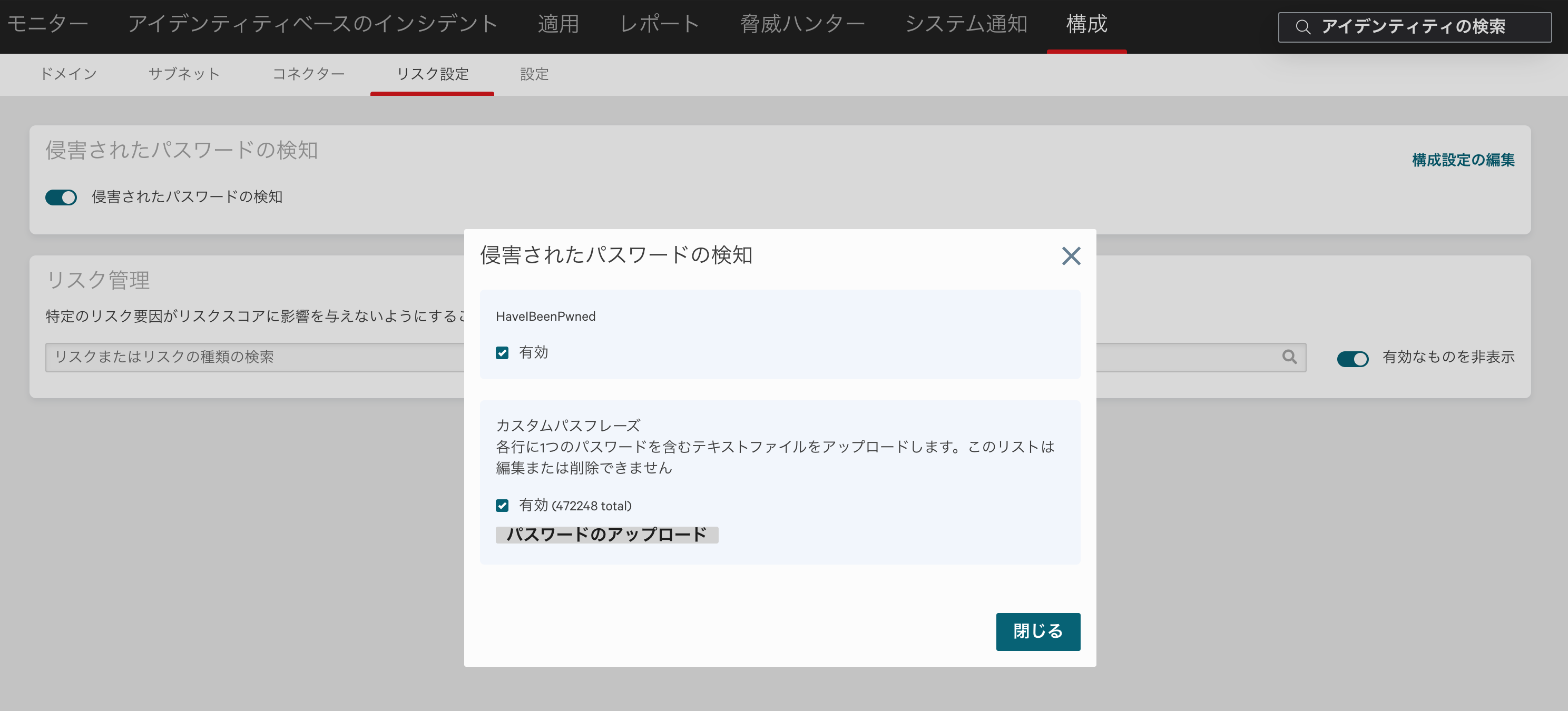Open the モニター menu
Image resolution: width=1568 pixels, height=711 pixels.
tap(47, 24)
